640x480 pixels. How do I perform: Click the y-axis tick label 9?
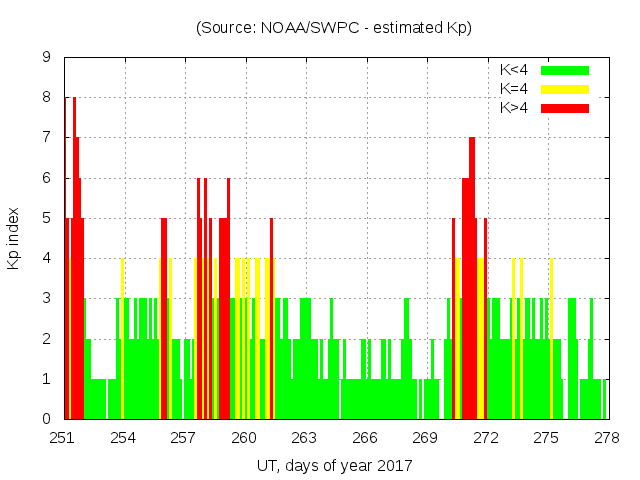[47, 58]
